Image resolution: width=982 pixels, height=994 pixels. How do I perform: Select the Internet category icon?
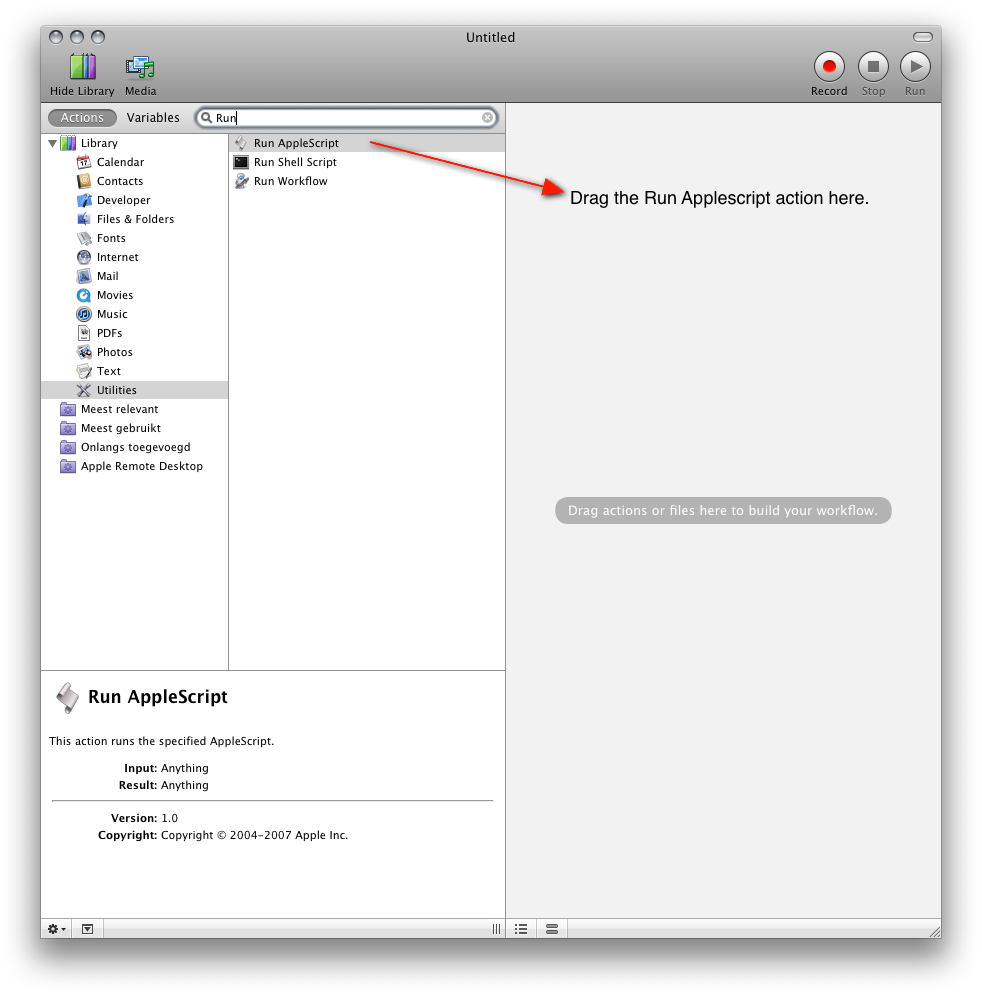[x=84, y=257]
